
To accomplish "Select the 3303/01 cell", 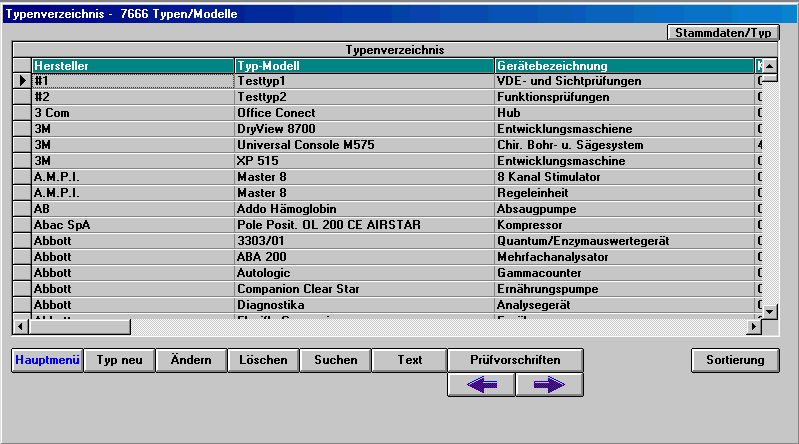I will point(364,241).
